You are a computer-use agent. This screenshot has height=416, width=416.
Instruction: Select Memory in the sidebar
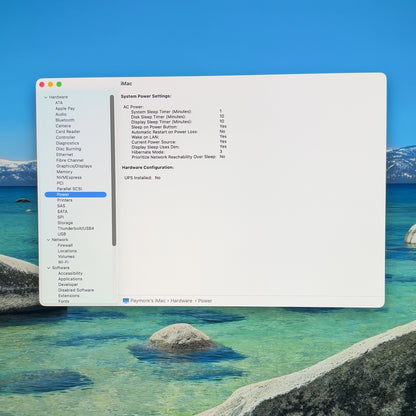pos(64,172)
